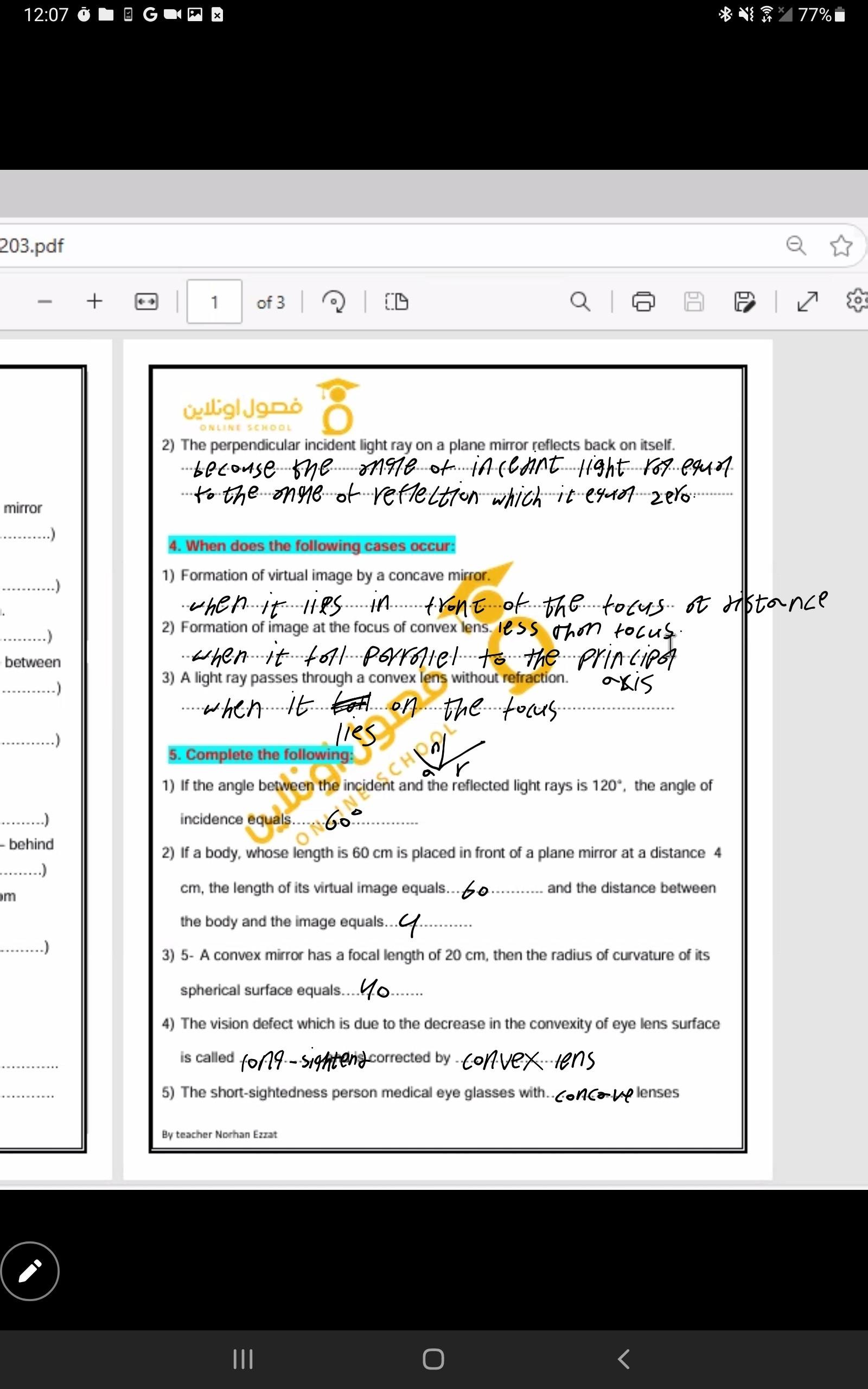This screenshot has height=1389, width=868.
Task: Open find in PDF search
Action: point(580,301)
